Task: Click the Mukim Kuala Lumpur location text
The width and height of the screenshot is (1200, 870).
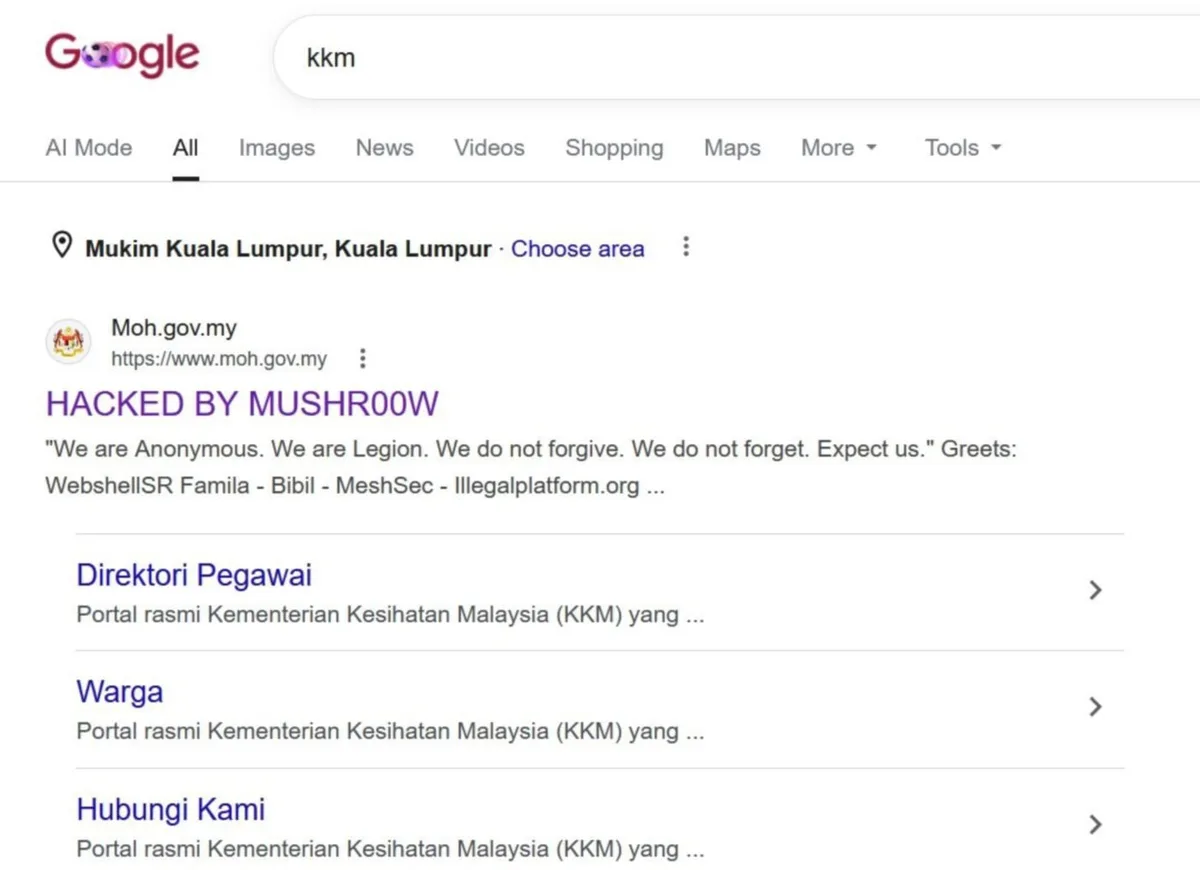Action: point(288,249)
